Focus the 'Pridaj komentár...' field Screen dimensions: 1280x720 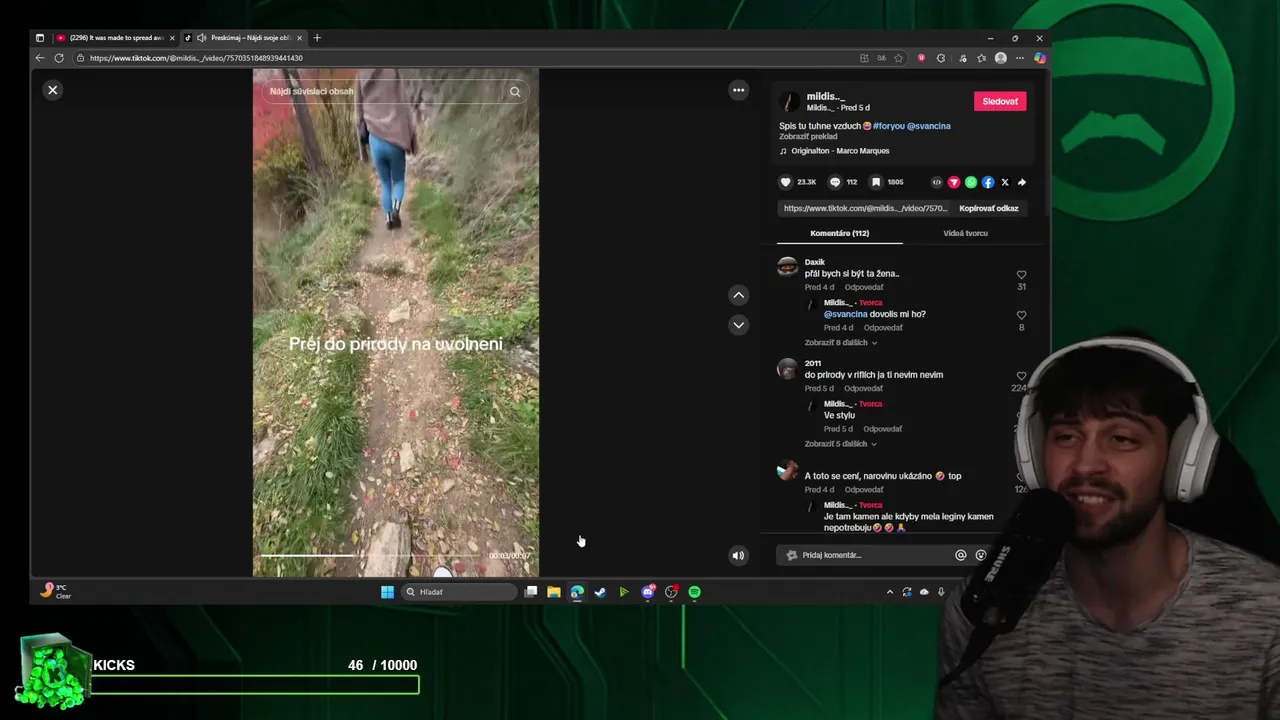point(866,555)
